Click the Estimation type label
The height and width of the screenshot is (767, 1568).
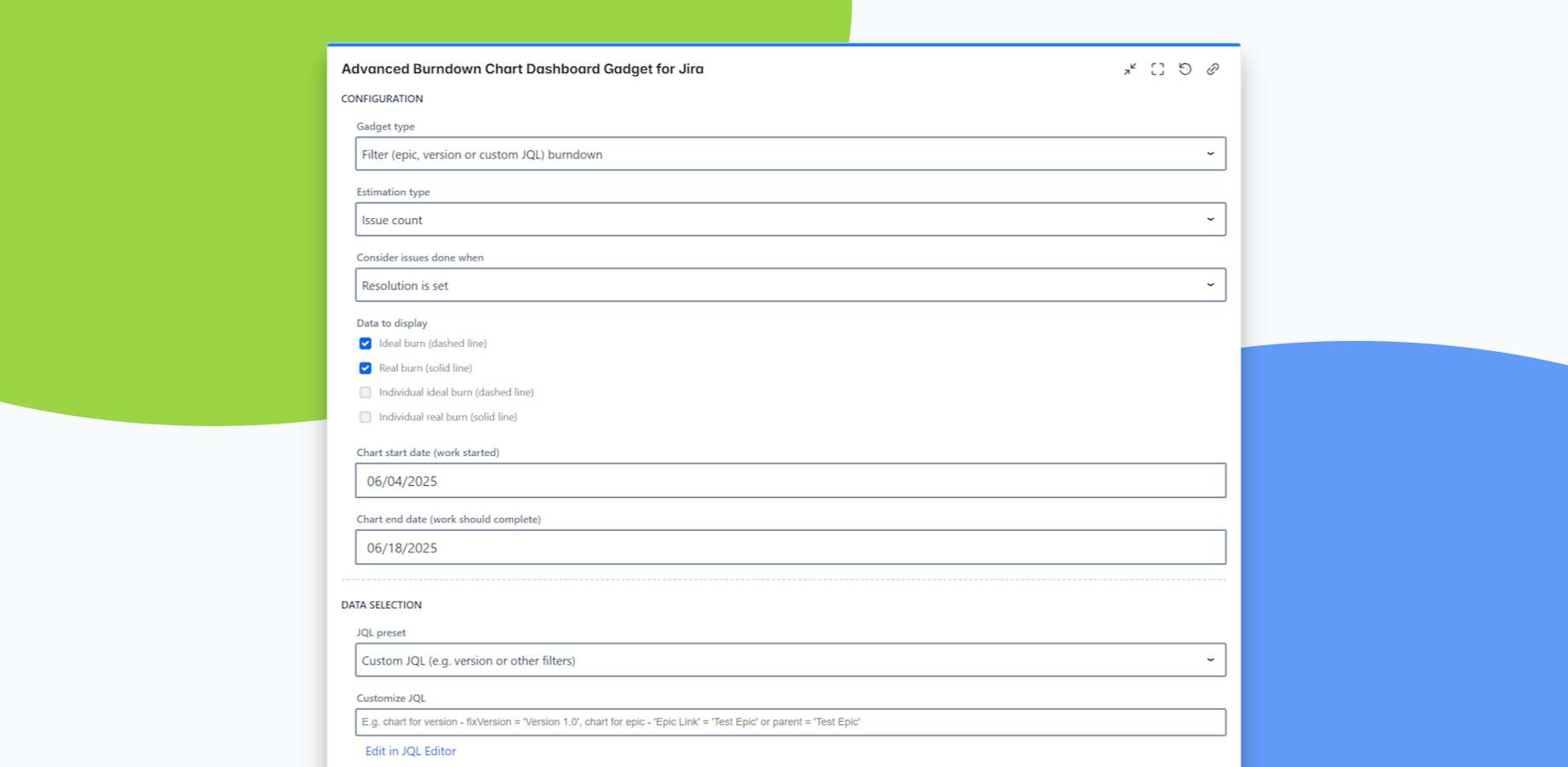(393, 192)
